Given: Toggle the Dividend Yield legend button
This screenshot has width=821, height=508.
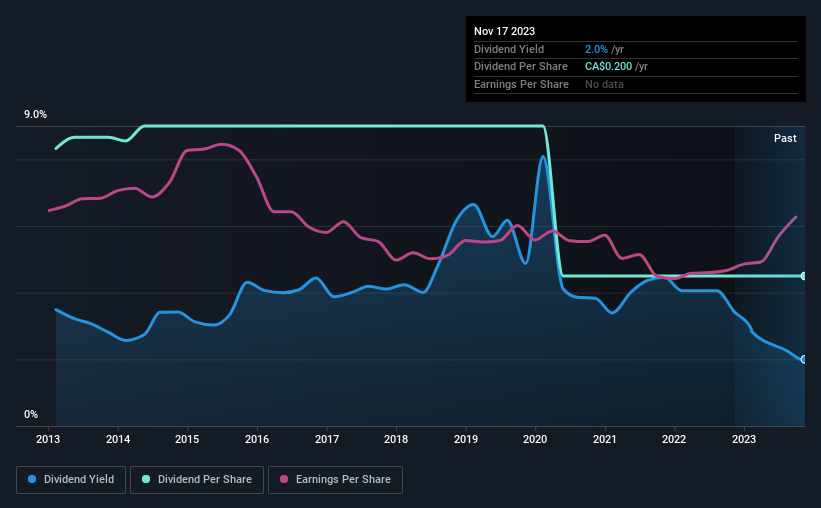Looking at the screenshot, I should [x=71, y=480].
